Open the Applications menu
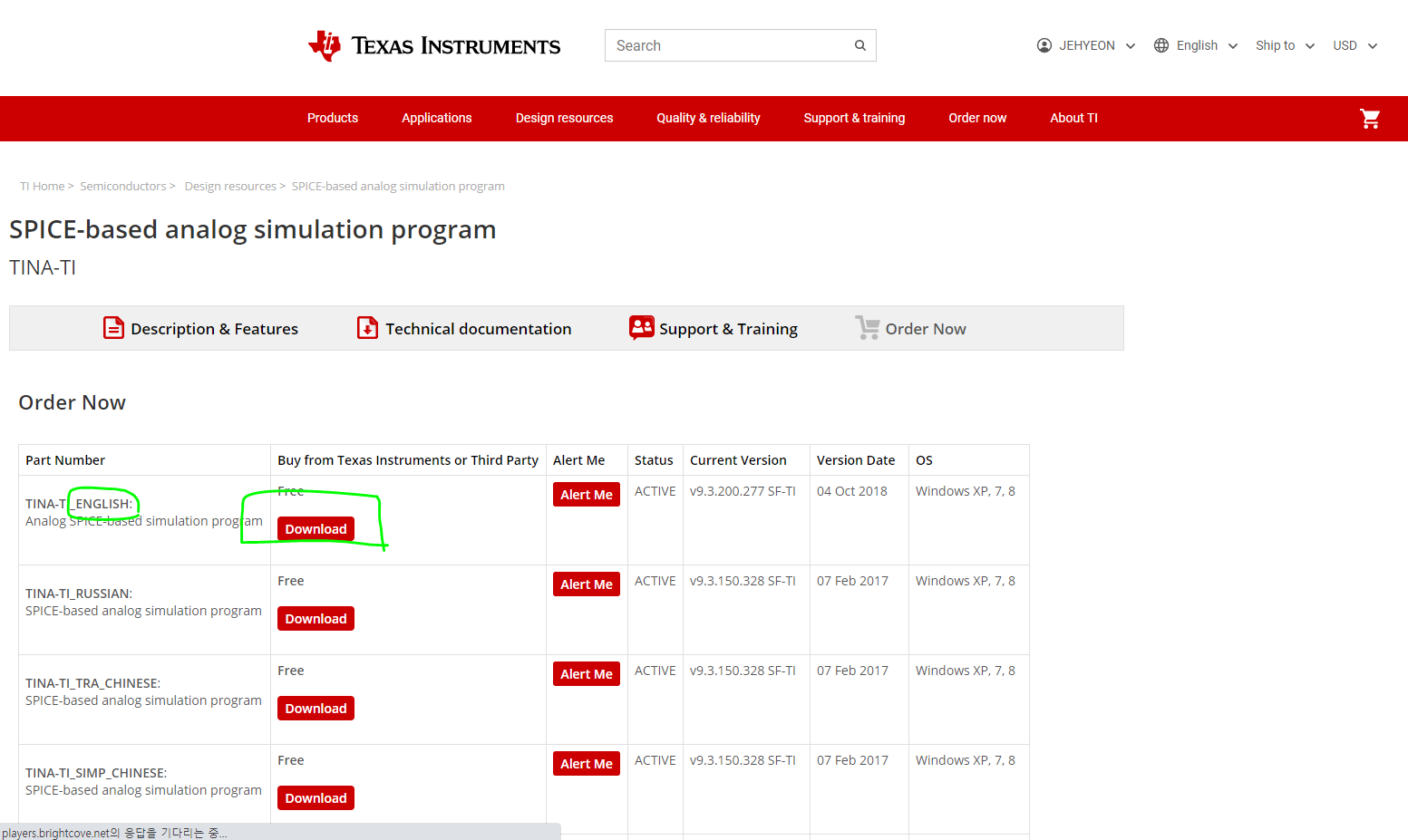The height and width of the screenshot is (840, 1408). pos(437,118)
